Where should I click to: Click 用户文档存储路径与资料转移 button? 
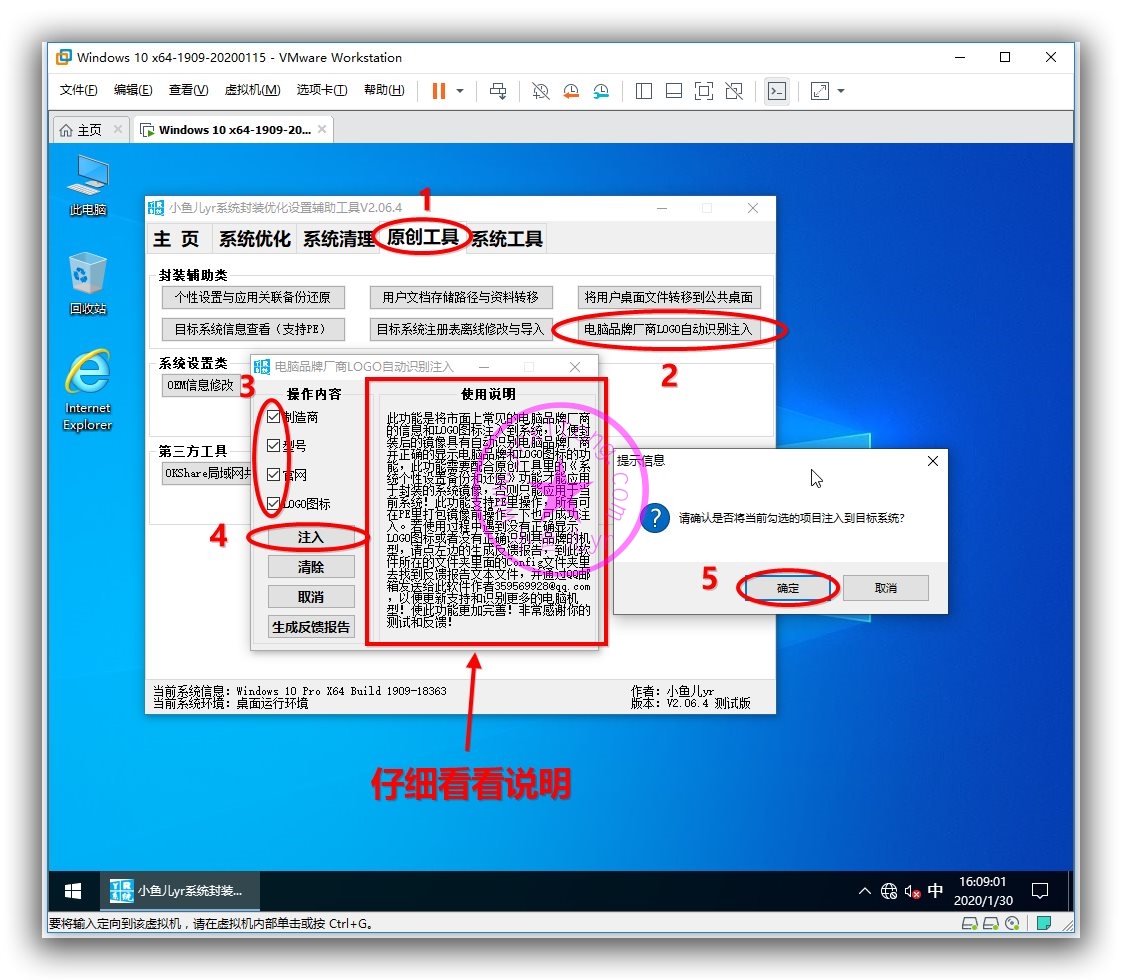[x=461, y=298]
